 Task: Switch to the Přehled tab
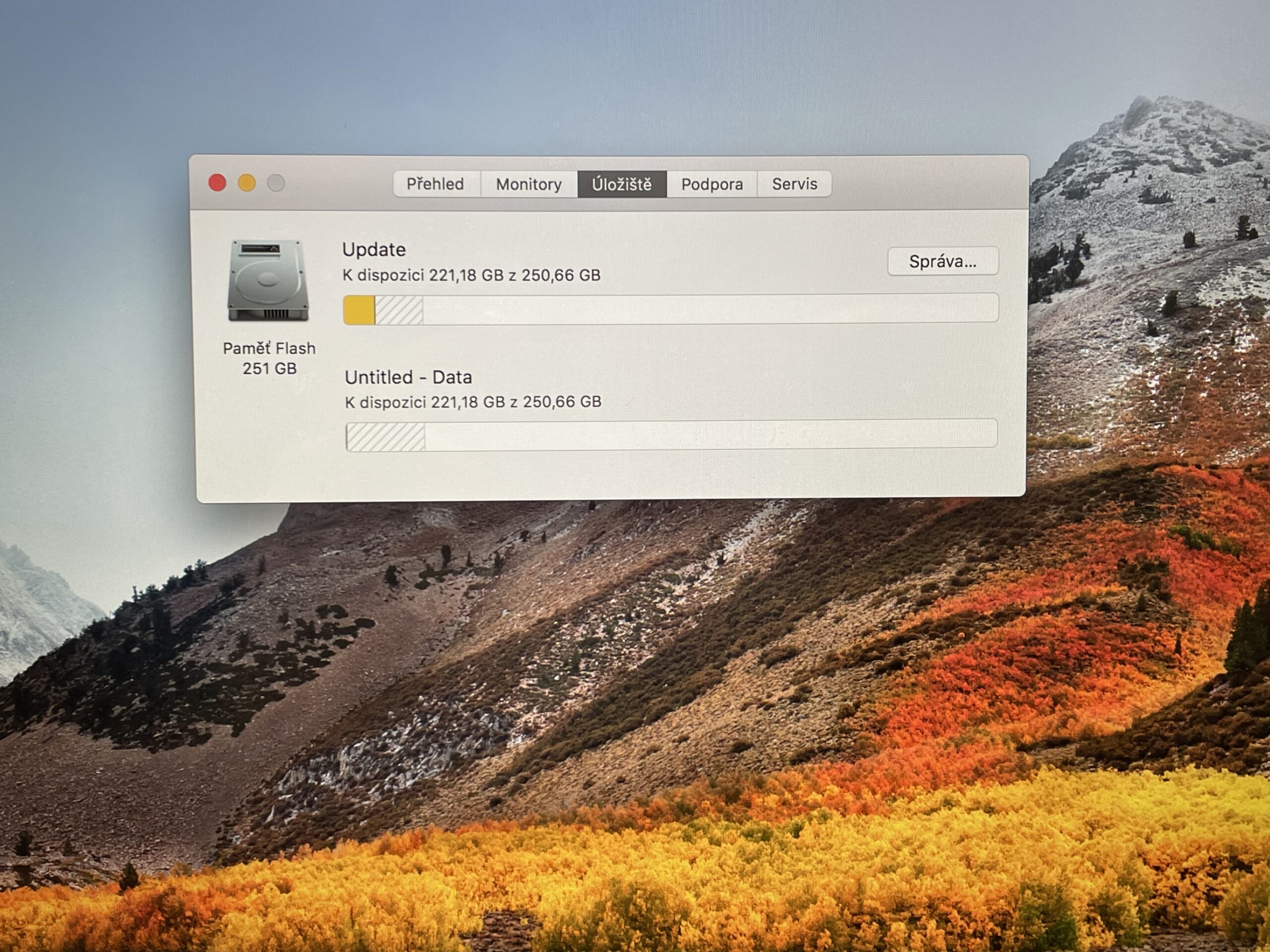435,184
